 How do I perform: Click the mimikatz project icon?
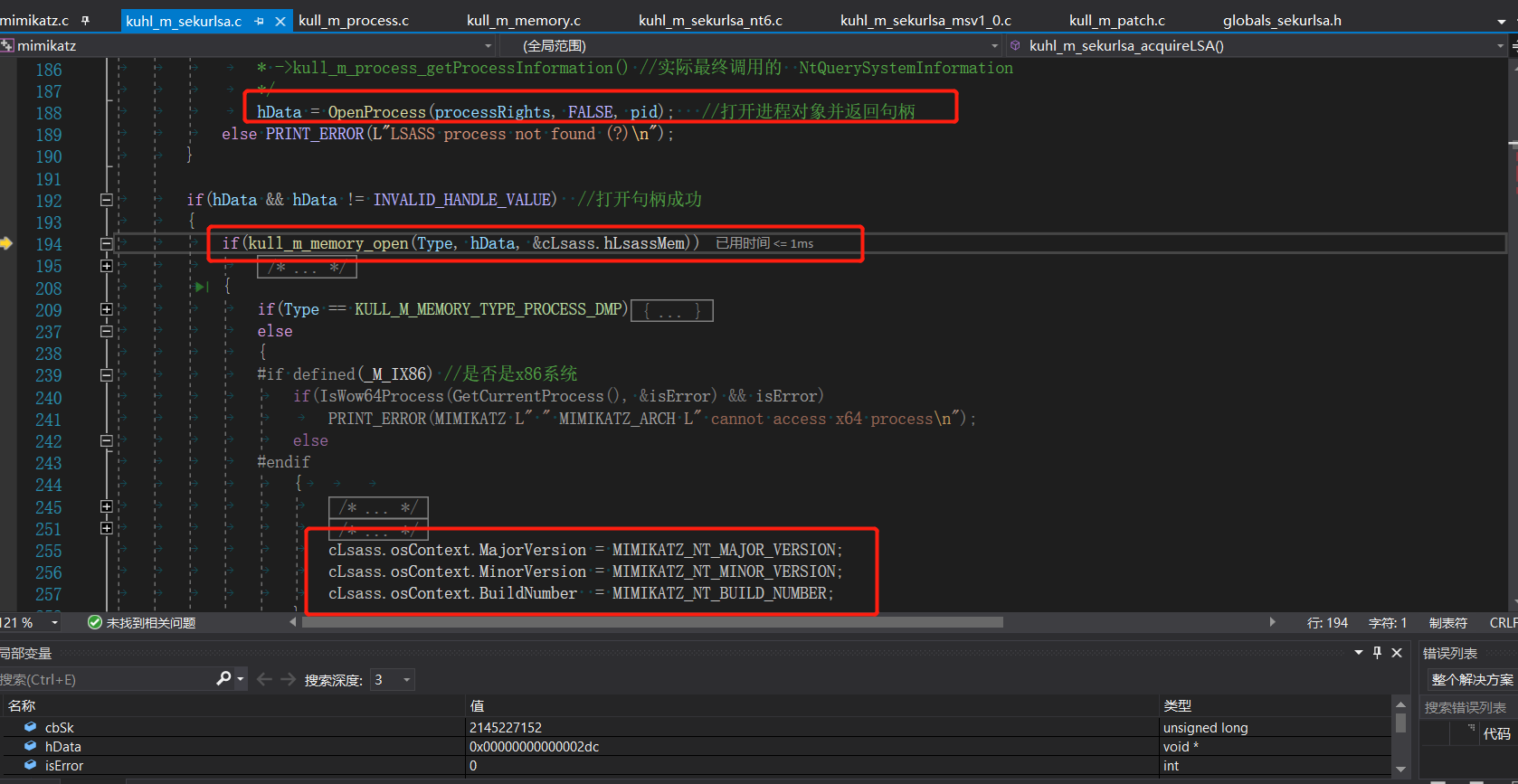coord(7,45)
